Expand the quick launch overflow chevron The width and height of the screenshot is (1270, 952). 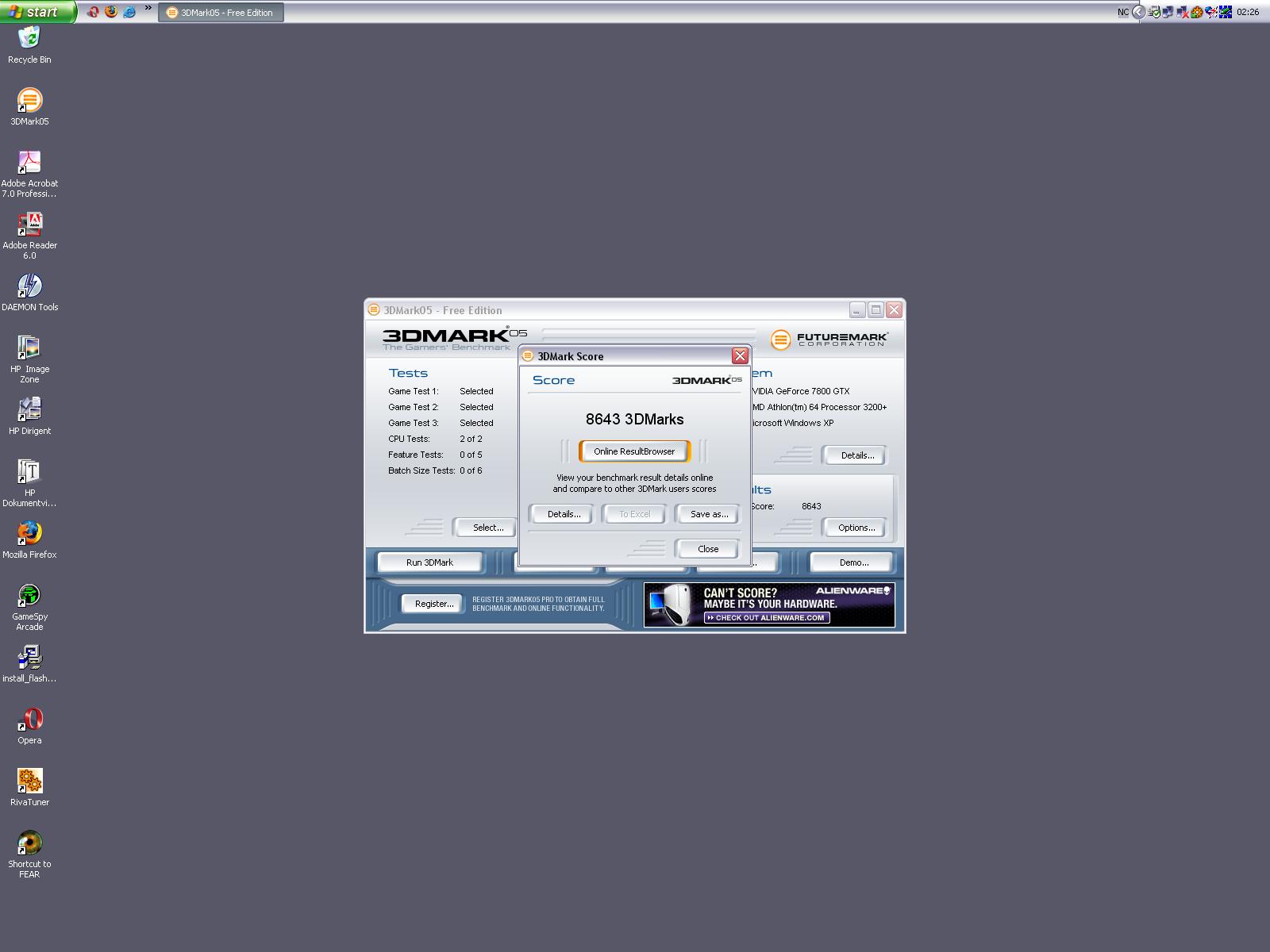[x=148, y=9]
